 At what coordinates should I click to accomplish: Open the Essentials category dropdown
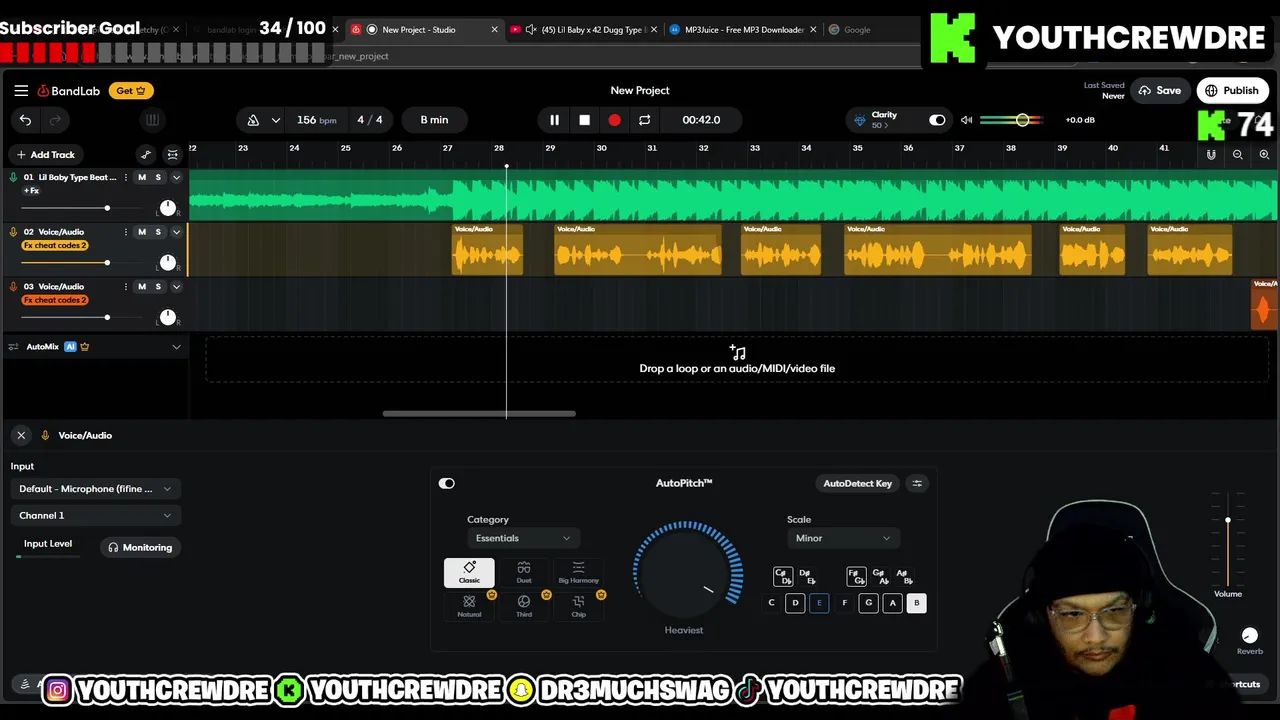[522, 539]
